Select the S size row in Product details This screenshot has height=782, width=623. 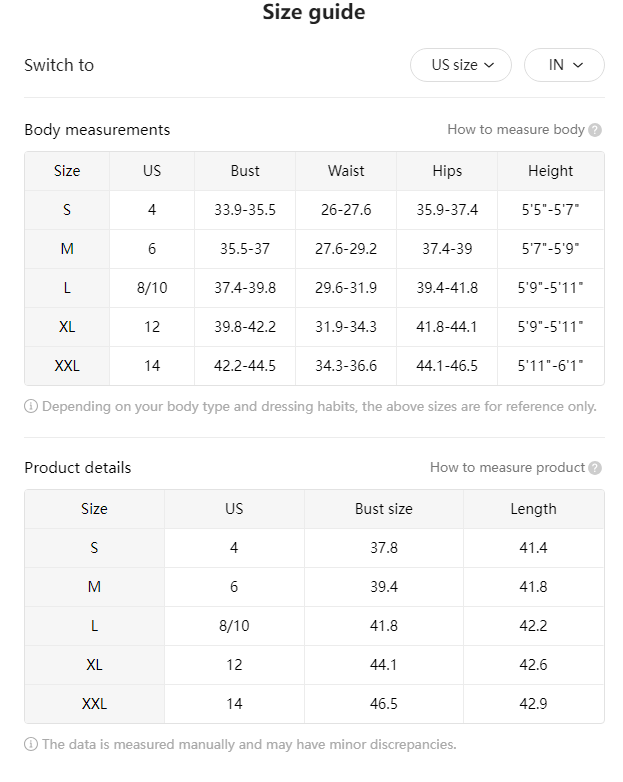(314, 548)
